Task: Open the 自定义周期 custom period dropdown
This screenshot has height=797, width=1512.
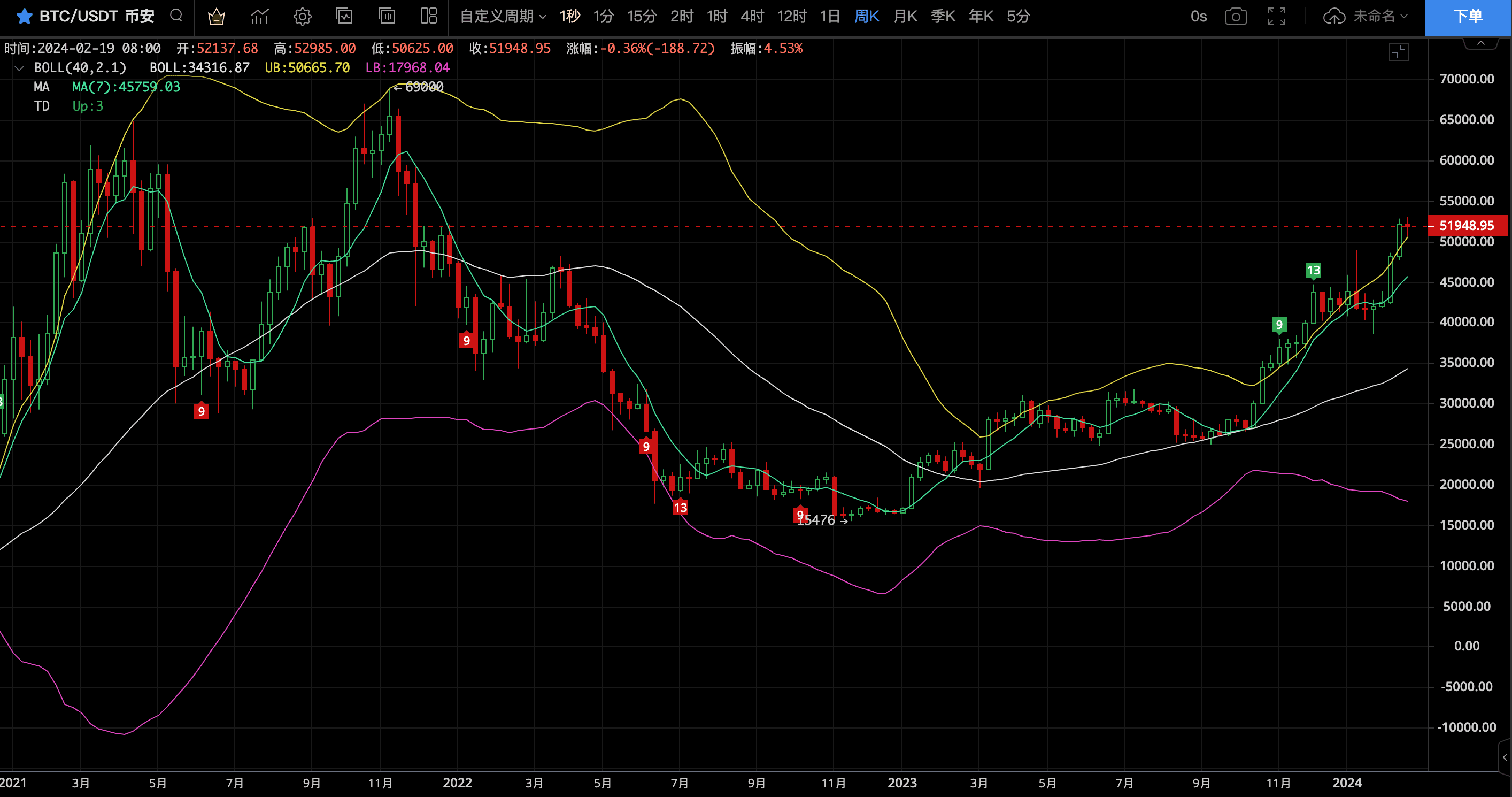Action: (503, 17)
